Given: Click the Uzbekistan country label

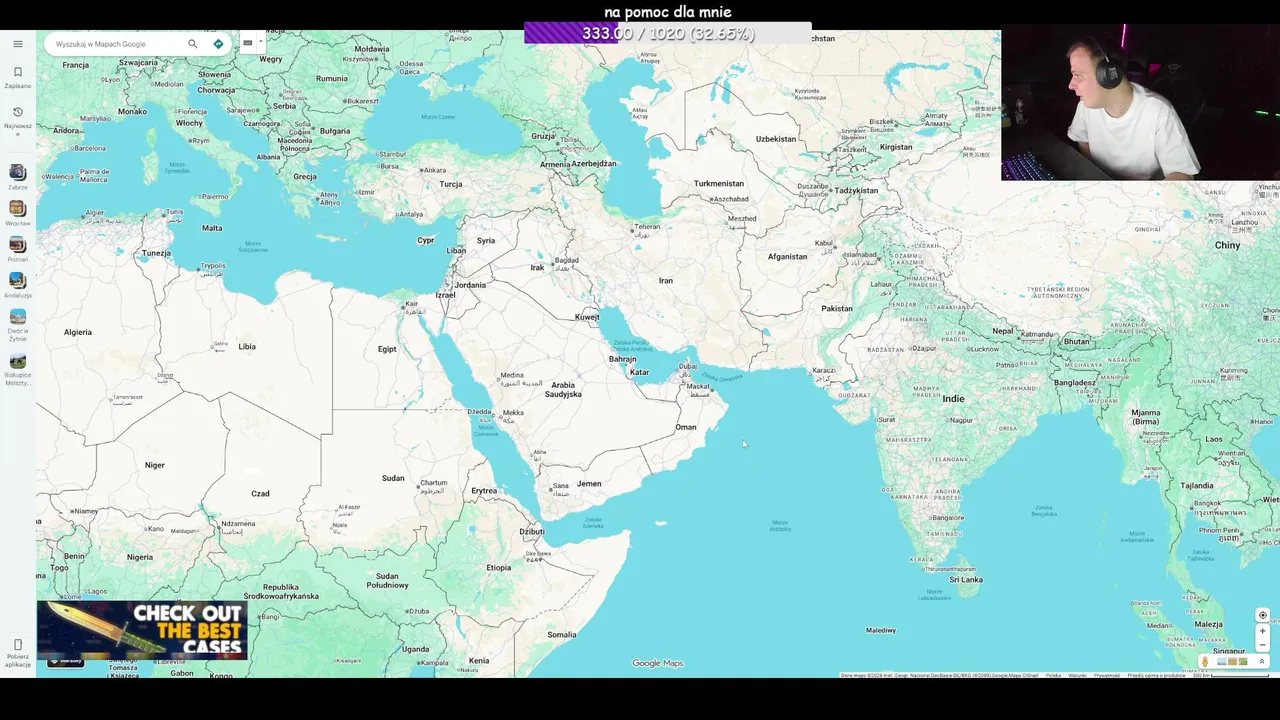Looking at the screenshot, I should (x=776, y=139).
